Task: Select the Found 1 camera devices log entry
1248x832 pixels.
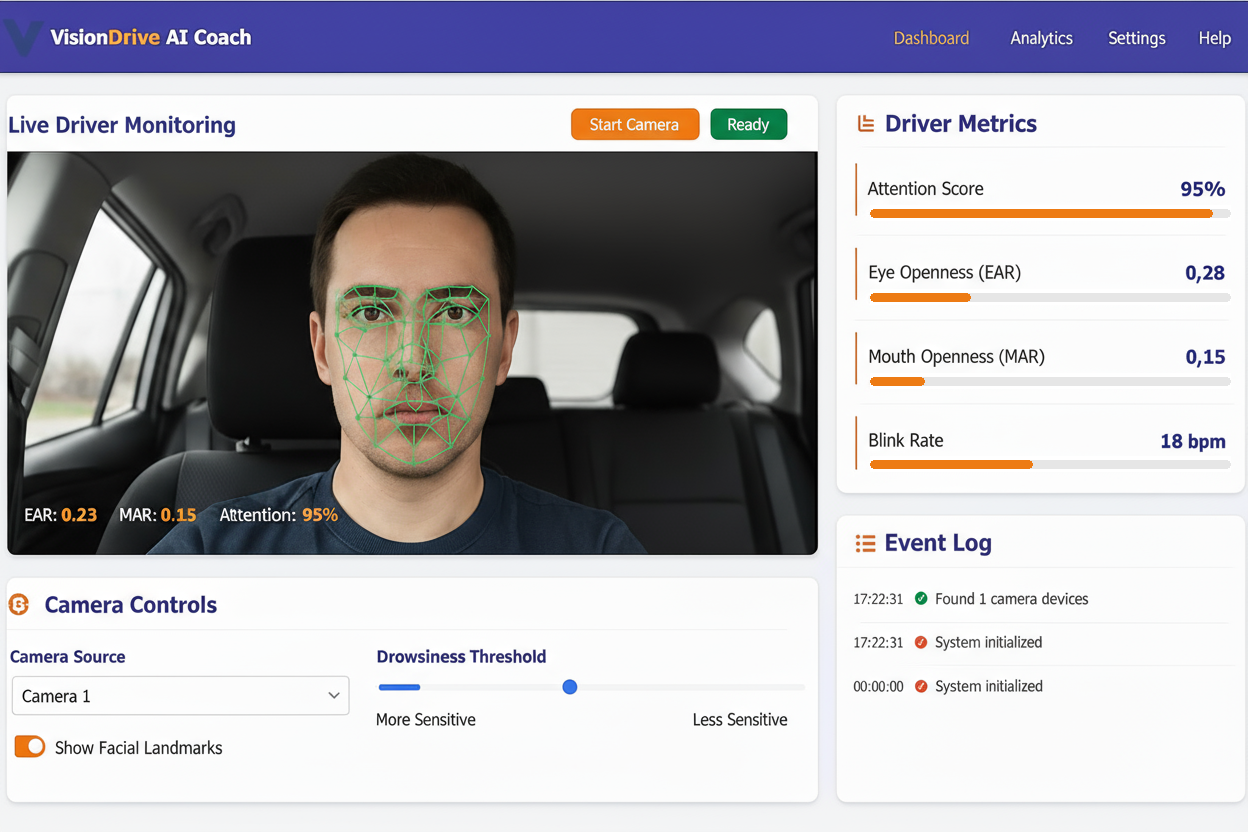Action: point(1011,599)
